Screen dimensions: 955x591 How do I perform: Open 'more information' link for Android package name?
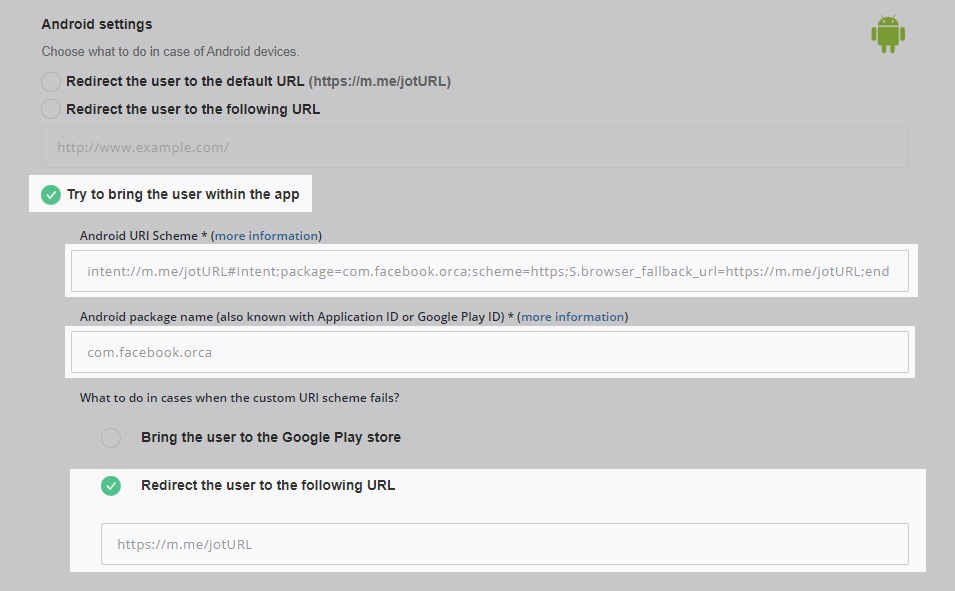(573, 317)
